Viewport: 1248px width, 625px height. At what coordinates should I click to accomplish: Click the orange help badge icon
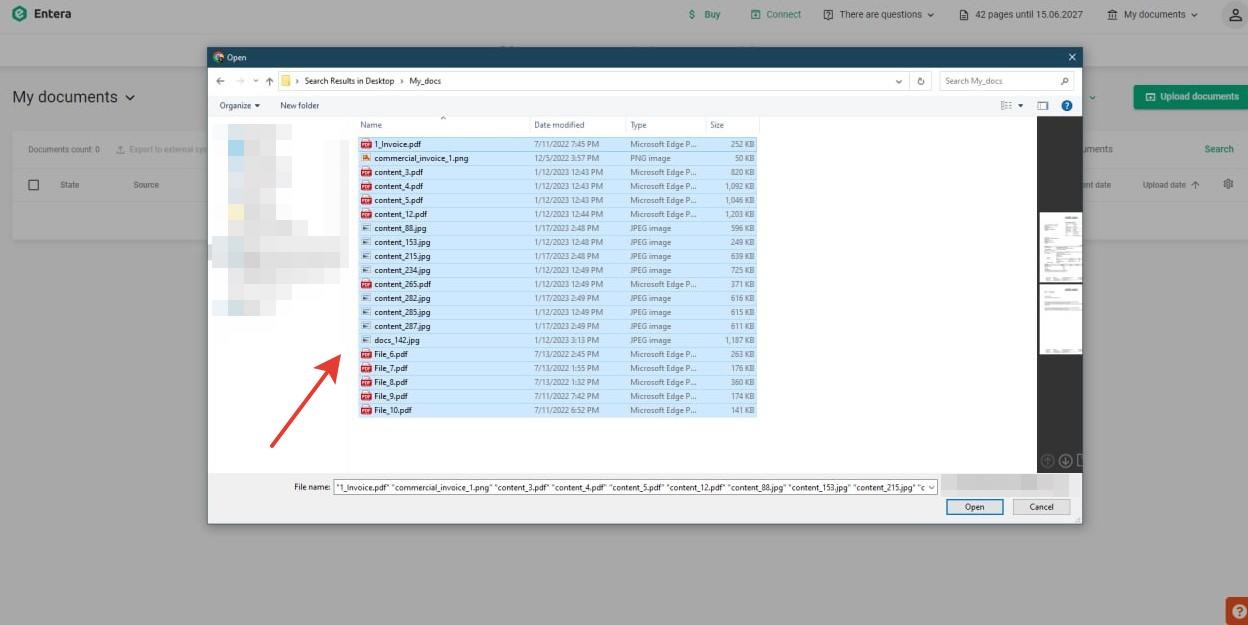pos(1238,611)
